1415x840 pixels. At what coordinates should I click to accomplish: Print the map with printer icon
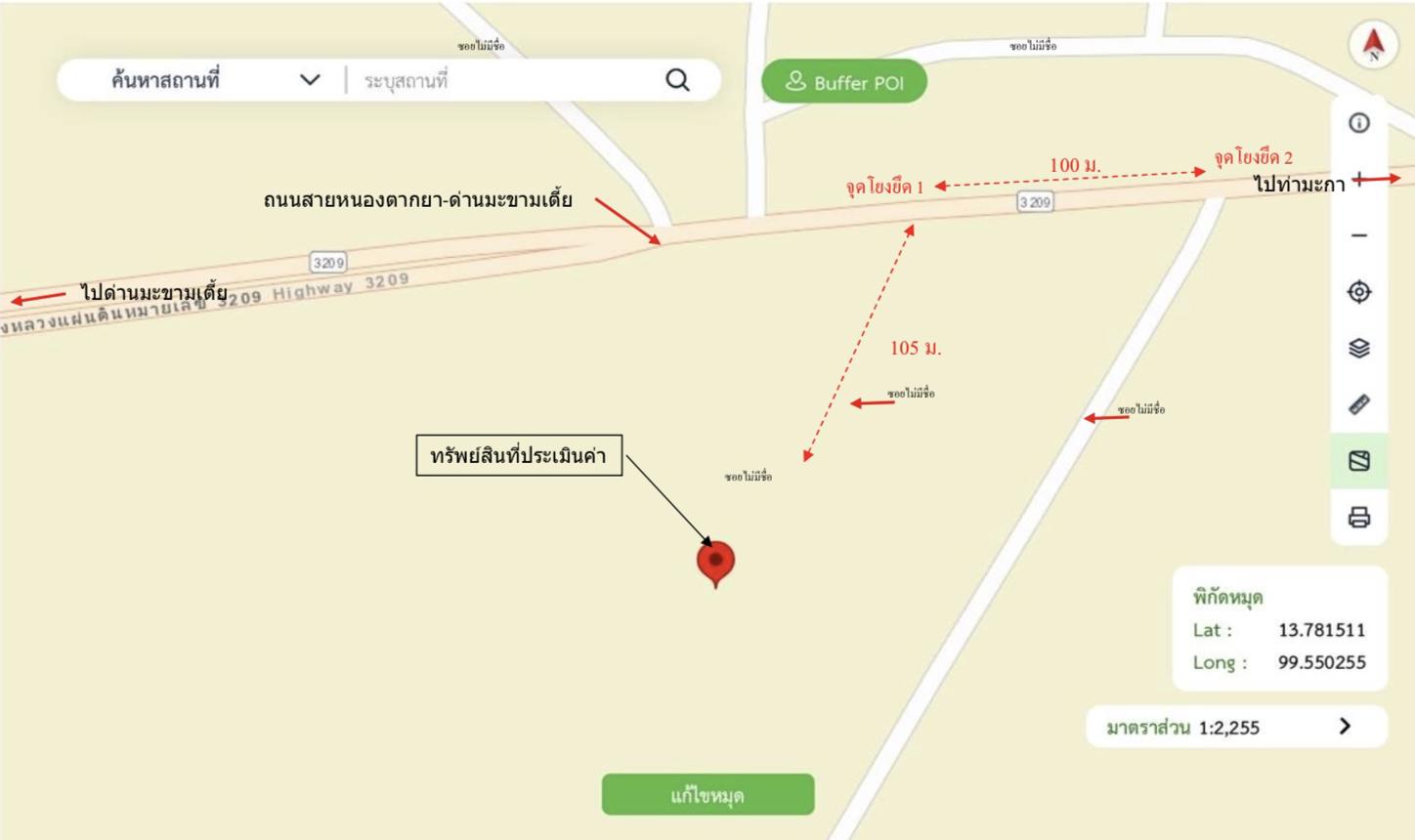click(1359, 517)
